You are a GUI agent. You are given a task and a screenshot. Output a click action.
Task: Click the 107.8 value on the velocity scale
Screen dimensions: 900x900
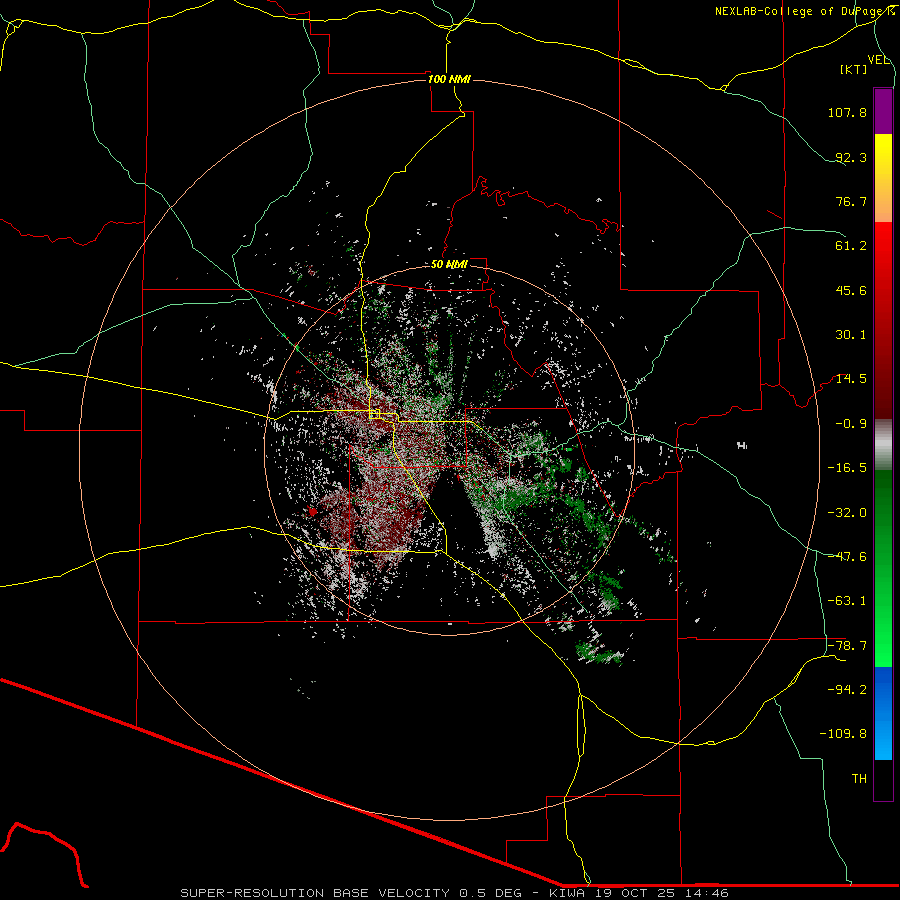tap(847, 112)
